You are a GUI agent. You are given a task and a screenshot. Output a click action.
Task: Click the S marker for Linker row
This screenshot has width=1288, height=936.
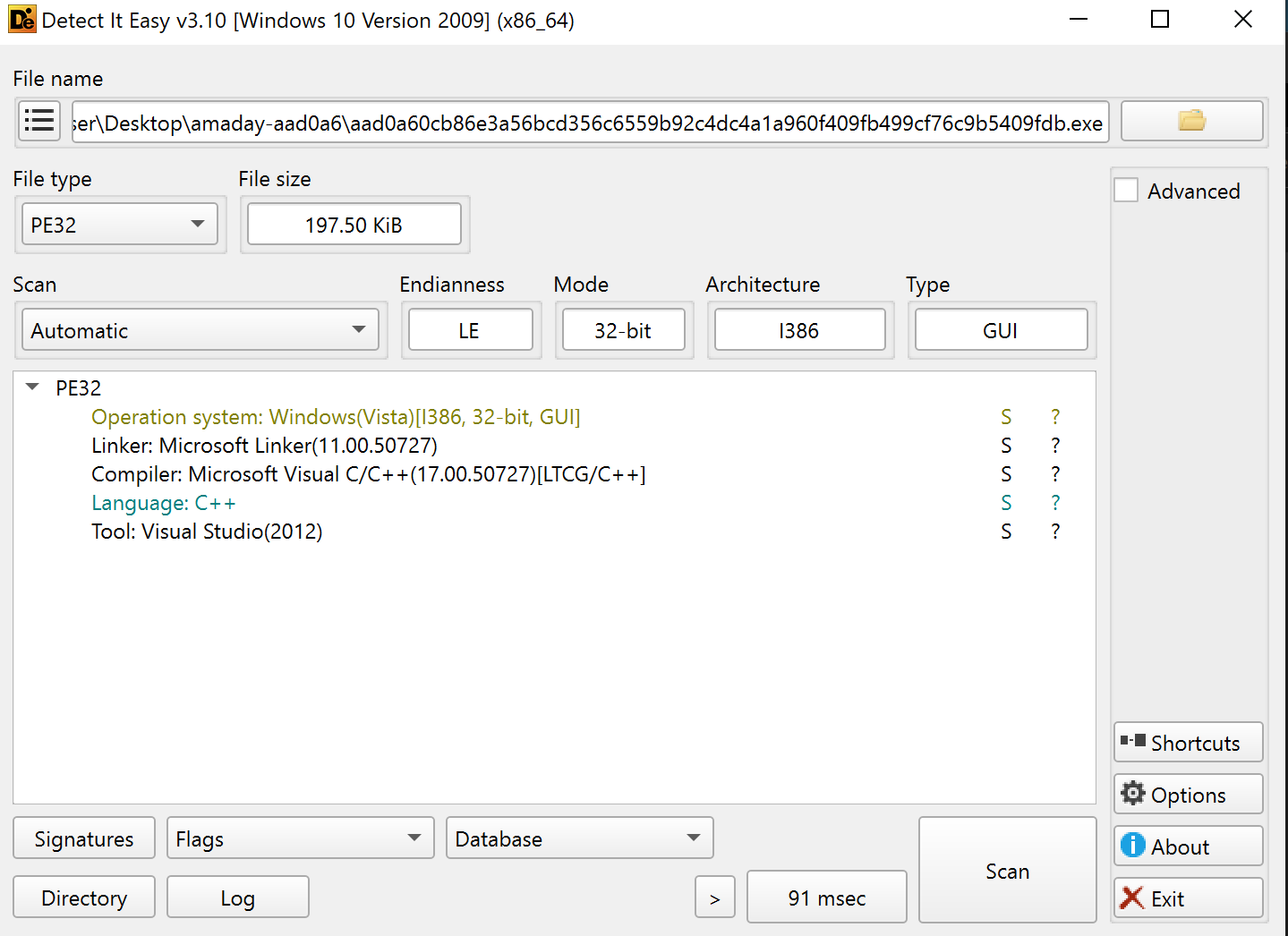1006,446
